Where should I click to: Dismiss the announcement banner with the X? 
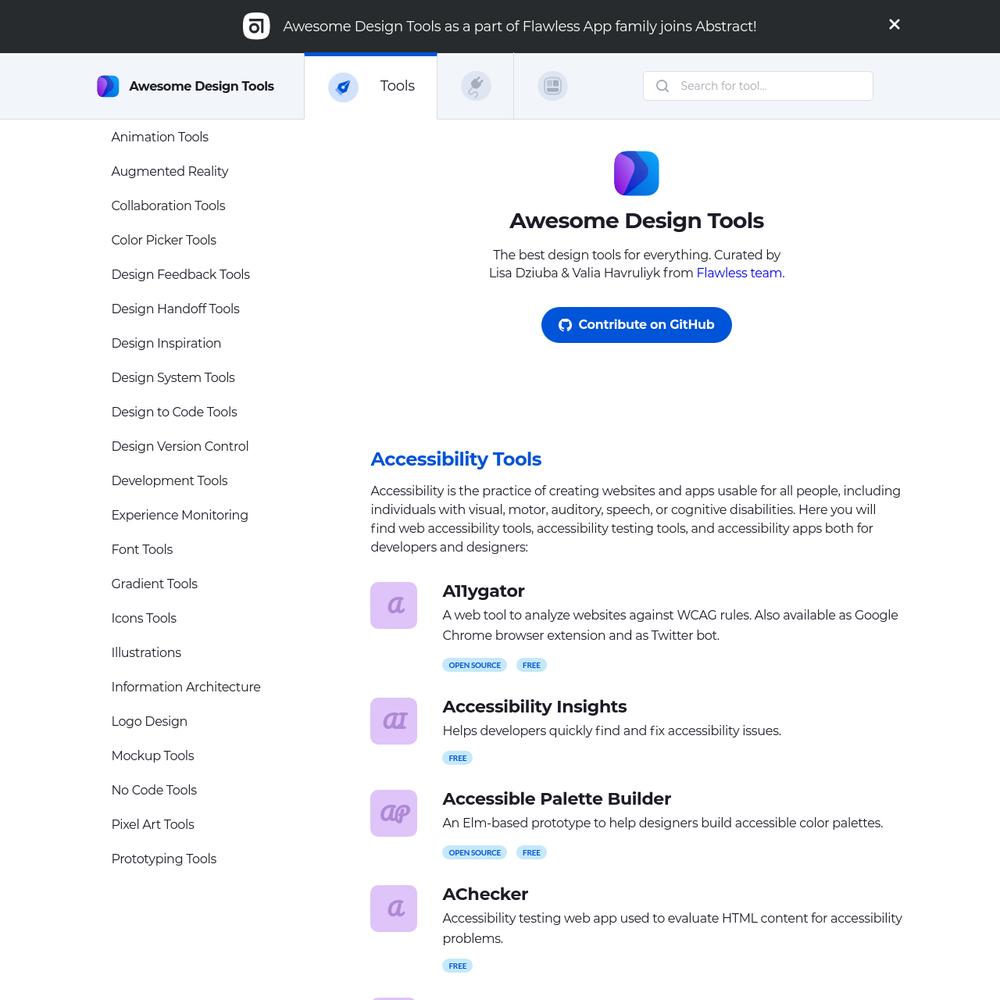click(894, 24)
